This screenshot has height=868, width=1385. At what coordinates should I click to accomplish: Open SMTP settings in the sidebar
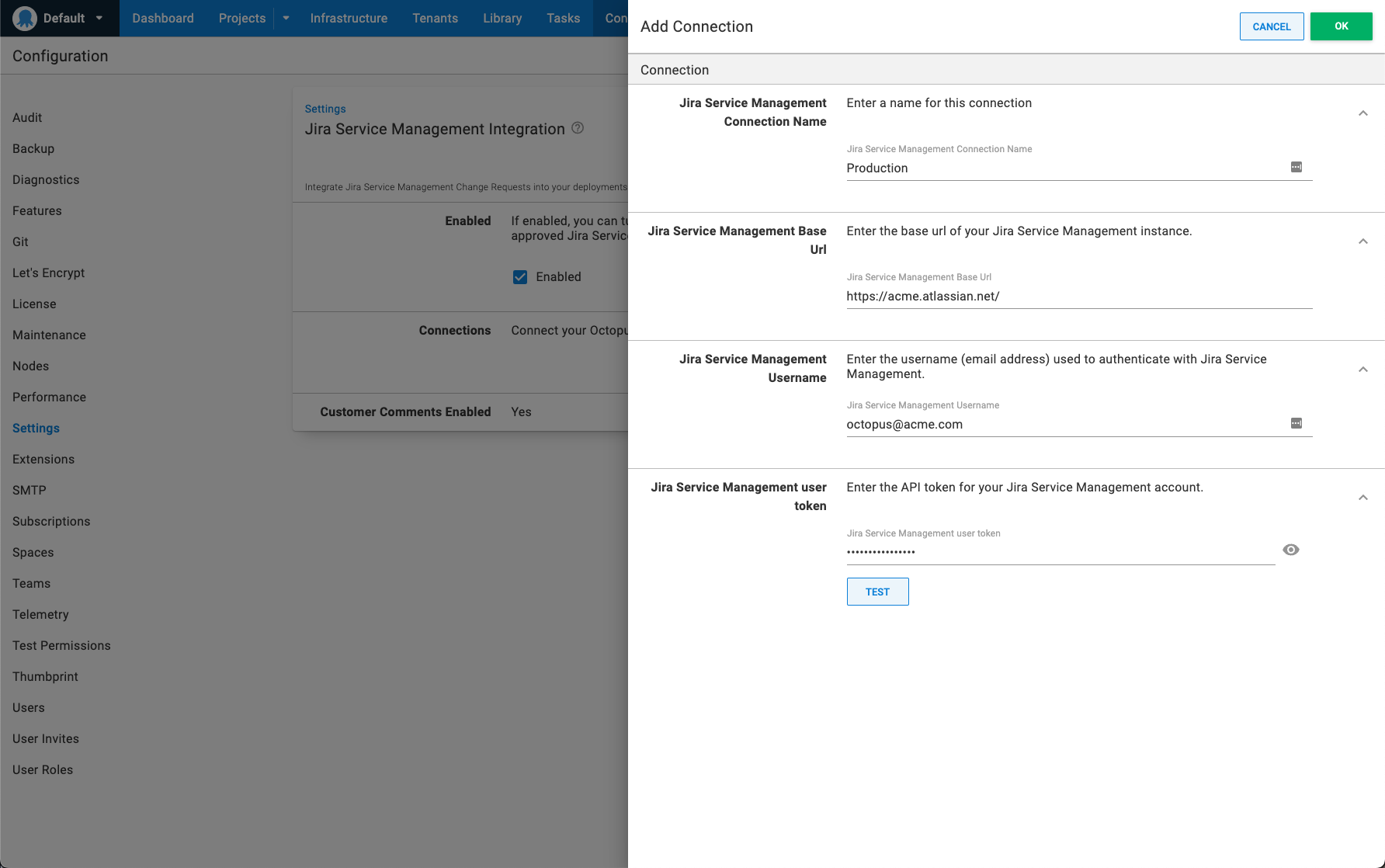click(29, 490)
